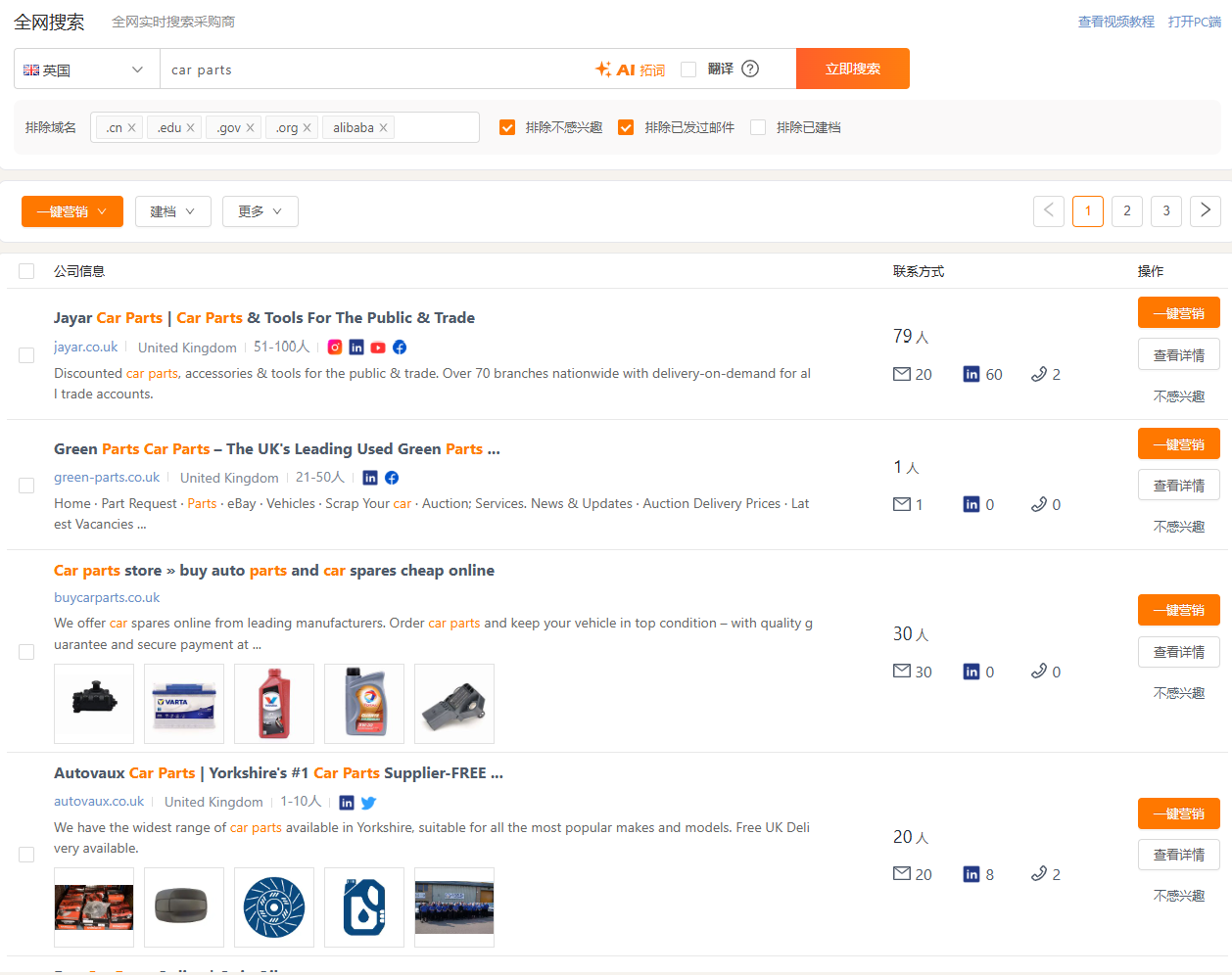Click Jayar's email contacts envelope icon

[902, 374]
